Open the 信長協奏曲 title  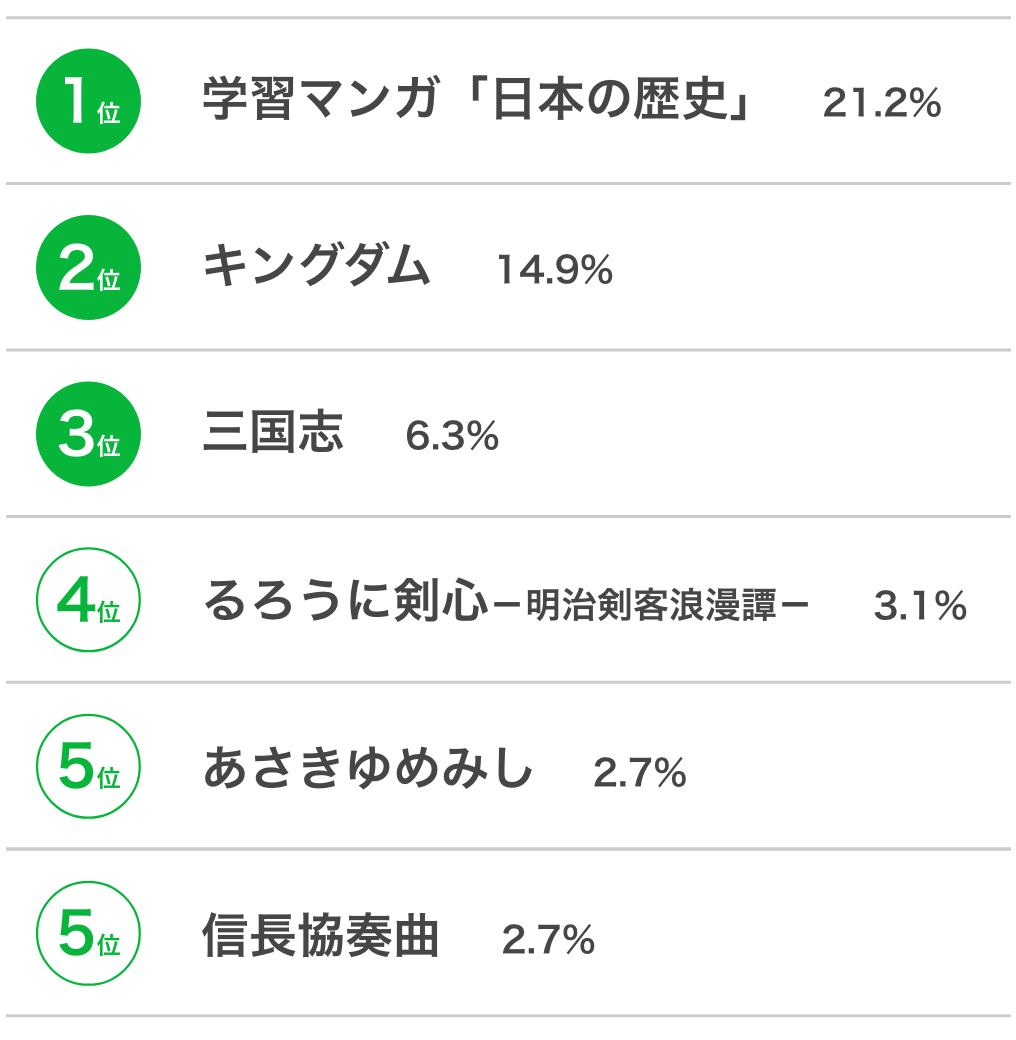(x=320, y=934)
